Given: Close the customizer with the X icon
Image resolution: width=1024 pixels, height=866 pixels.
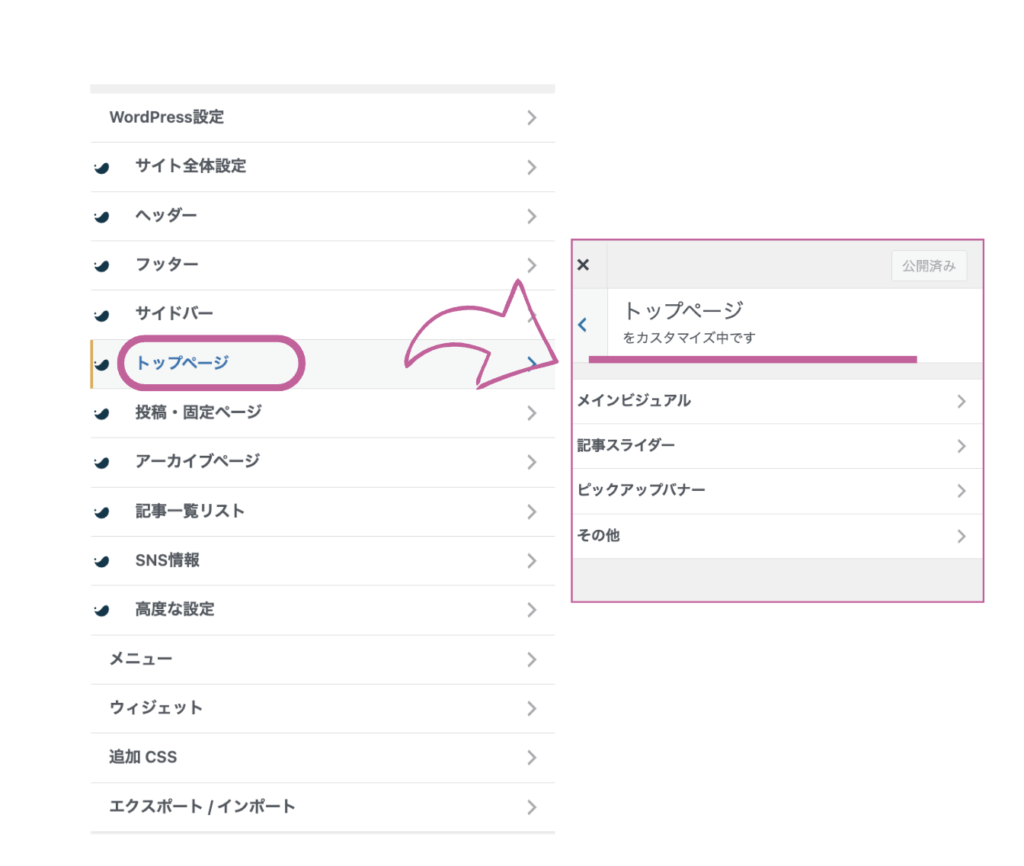Looking at the screenshot, I should tap(584, 265).
